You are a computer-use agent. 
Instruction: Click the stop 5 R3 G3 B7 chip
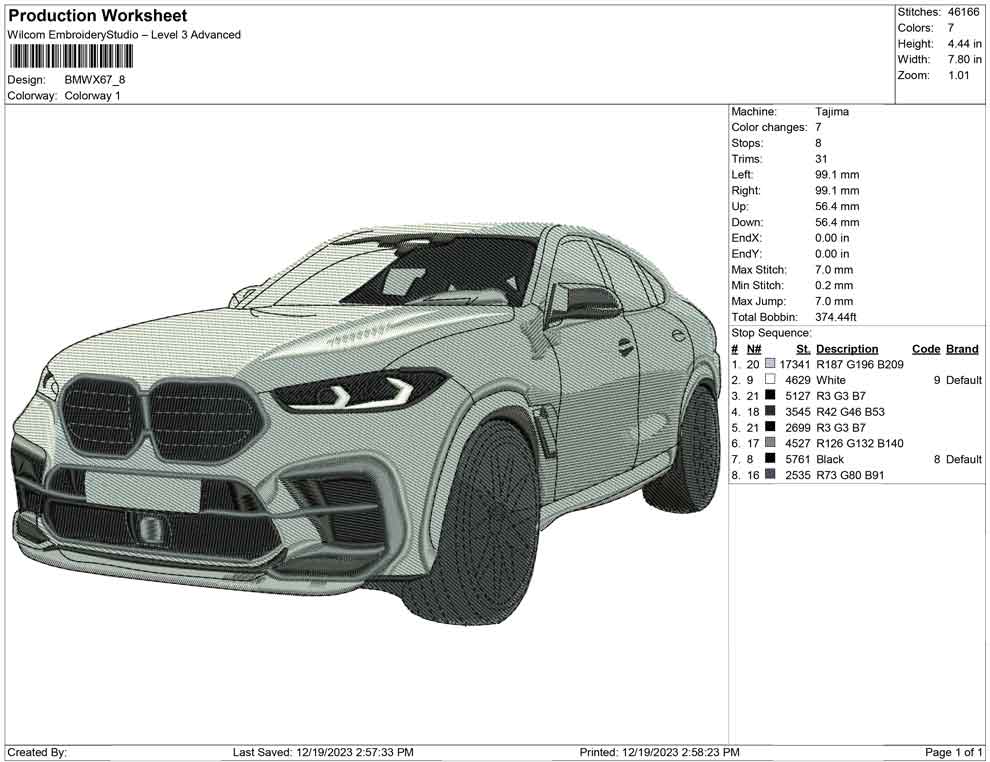(x=770, y=427)
